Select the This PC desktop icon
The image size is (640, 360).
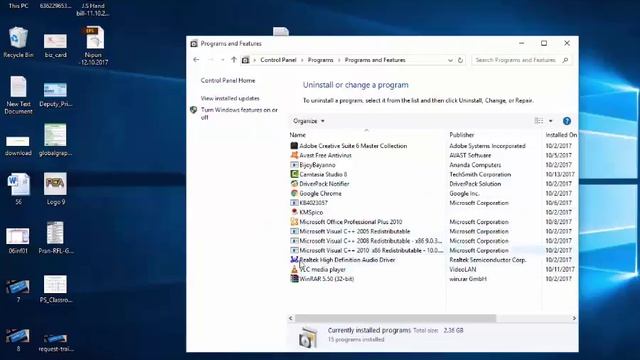[18, 5]
